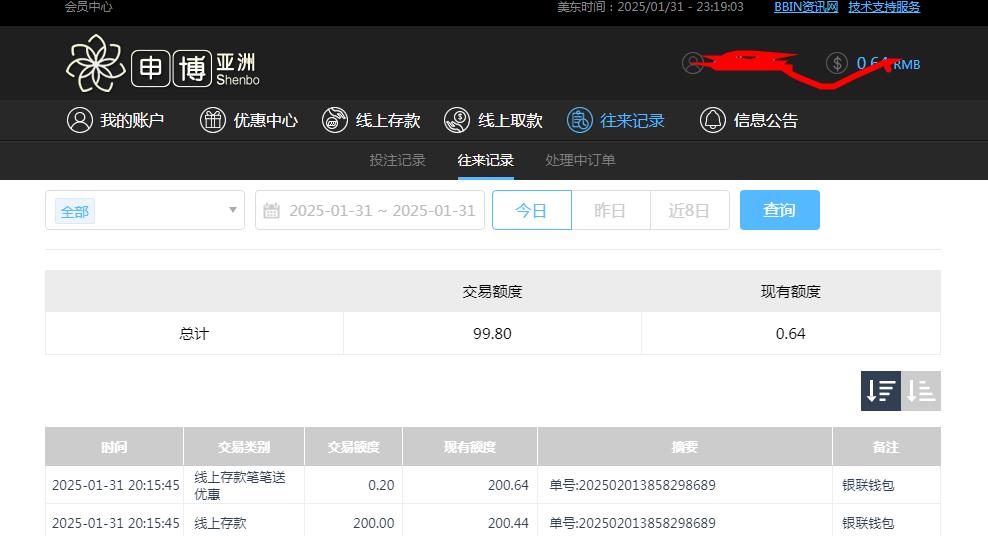Open the 线上取款 menu item
Image resolution: width=988 pixels, height=536 pixels.
click(x=493, y=120)
